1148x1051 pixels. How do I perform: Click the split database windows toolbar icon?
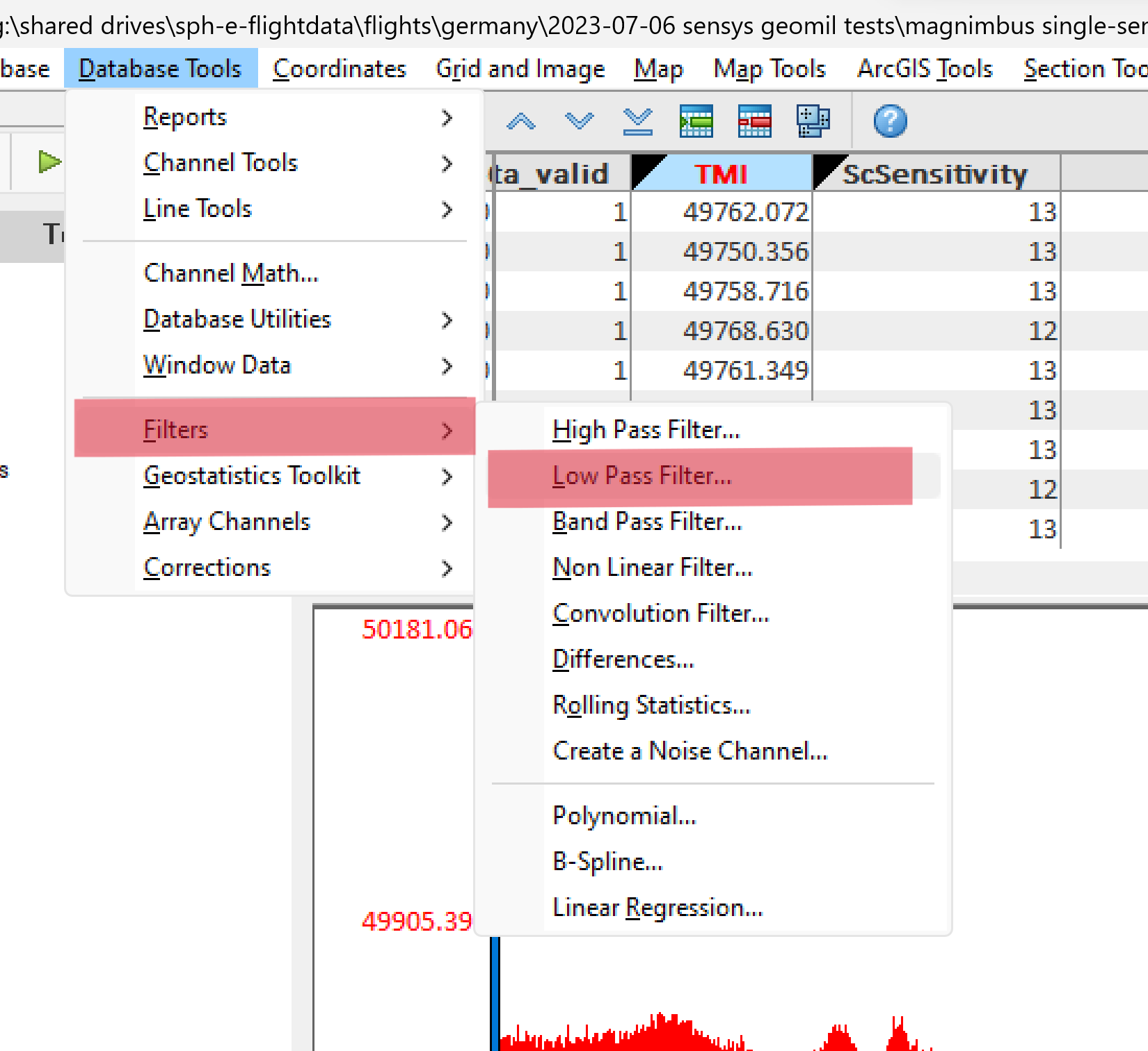click(x=813, y=120)
